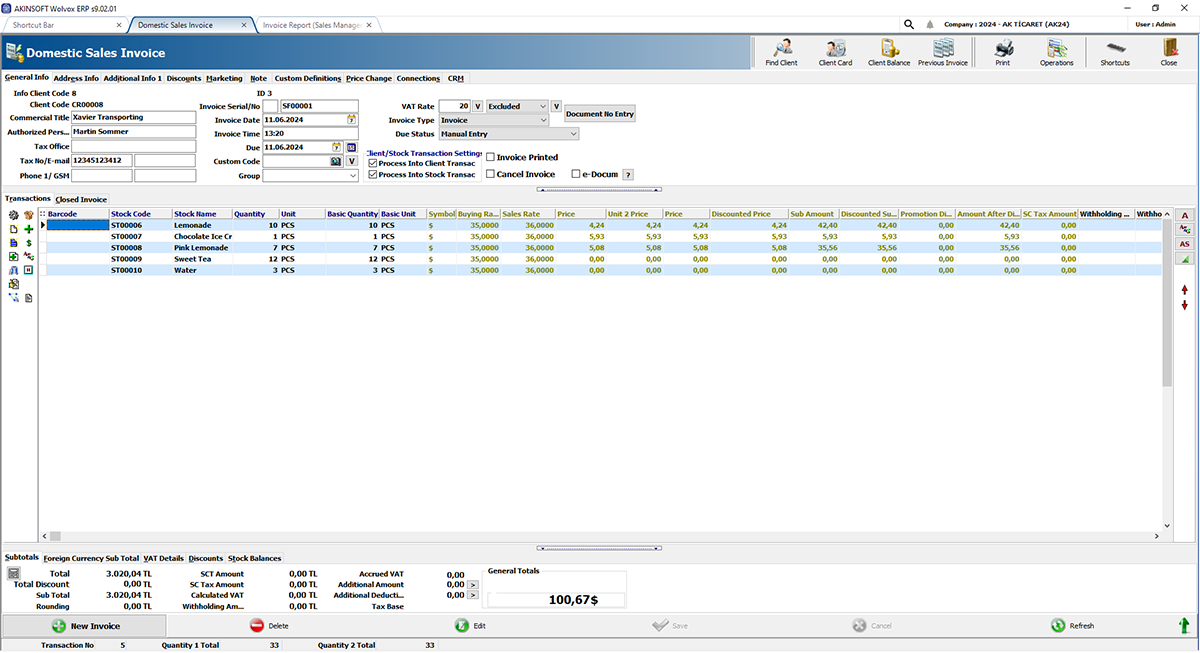Viewport: 1200px width, 653px height.
Task: Check the Cancel Invoice box
Action: coord(490,174)
